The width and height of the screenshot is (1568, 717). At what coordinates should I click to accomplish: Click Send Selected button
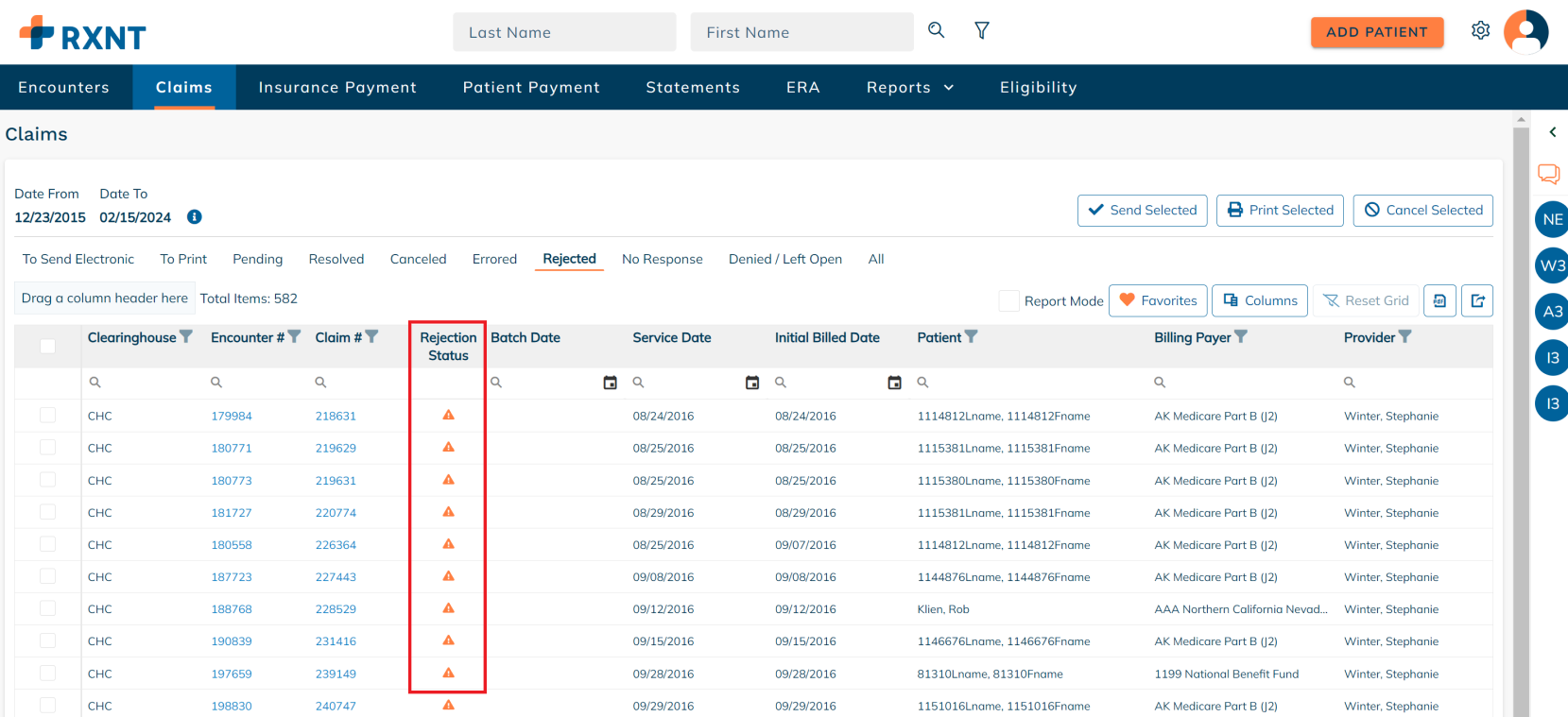pyautogui.click(x=1143, y=210)
